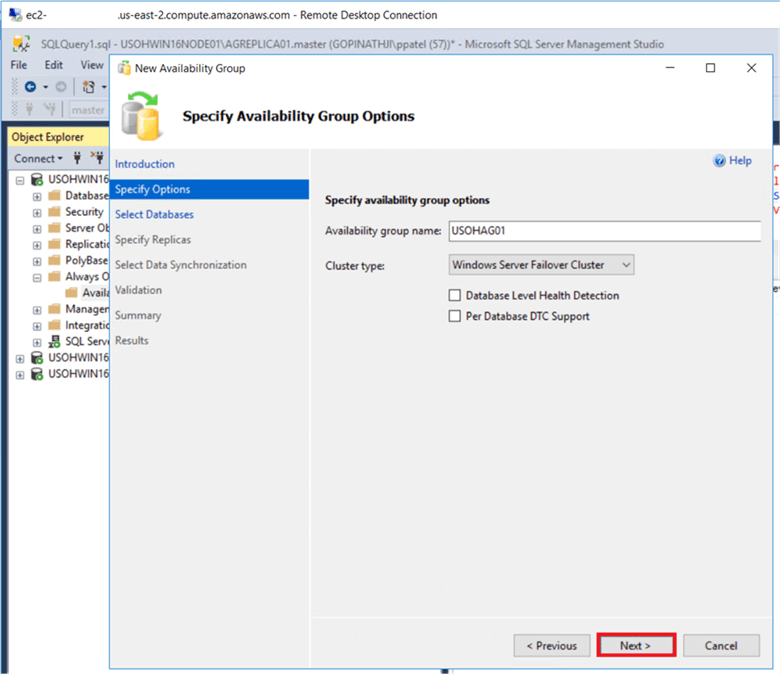Open the back-navigation dropdown arrow

point(45,87)
